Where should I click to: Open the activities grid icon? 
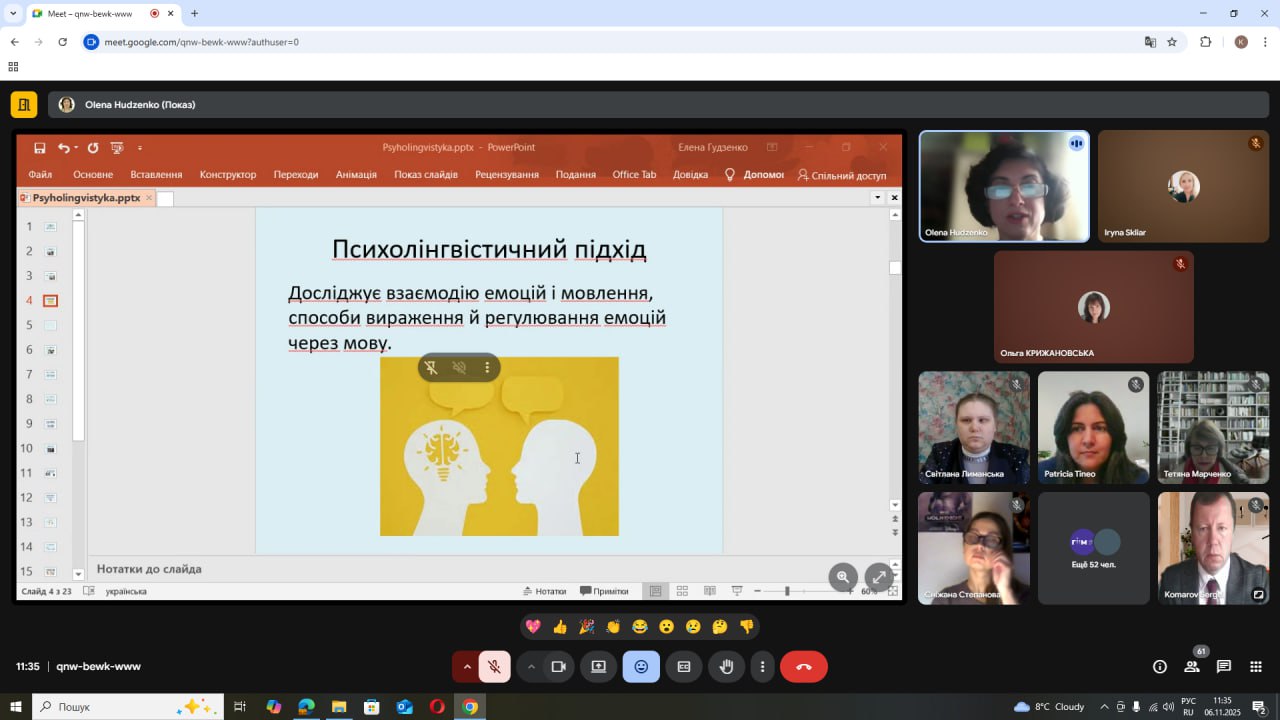1256,667
